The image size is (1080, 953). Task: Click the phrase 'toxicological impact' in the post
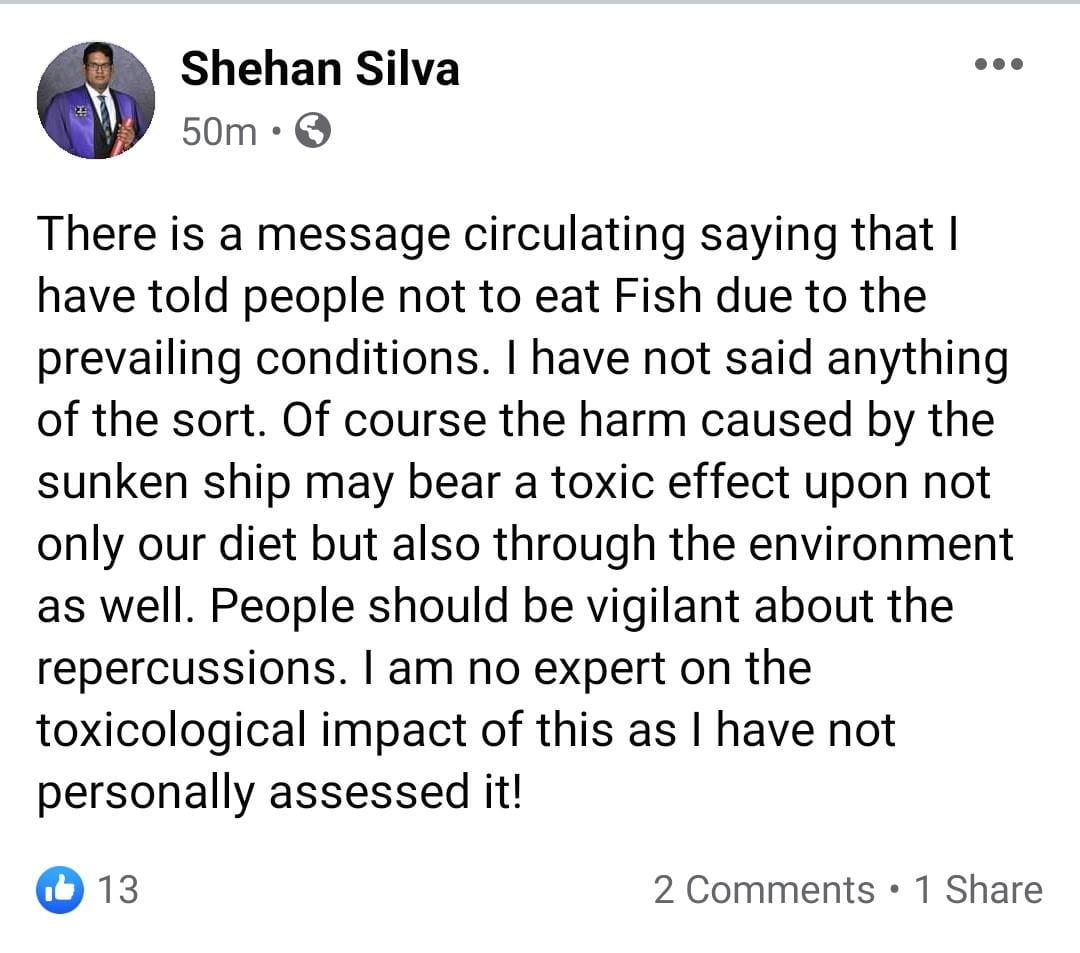[251, 731]
